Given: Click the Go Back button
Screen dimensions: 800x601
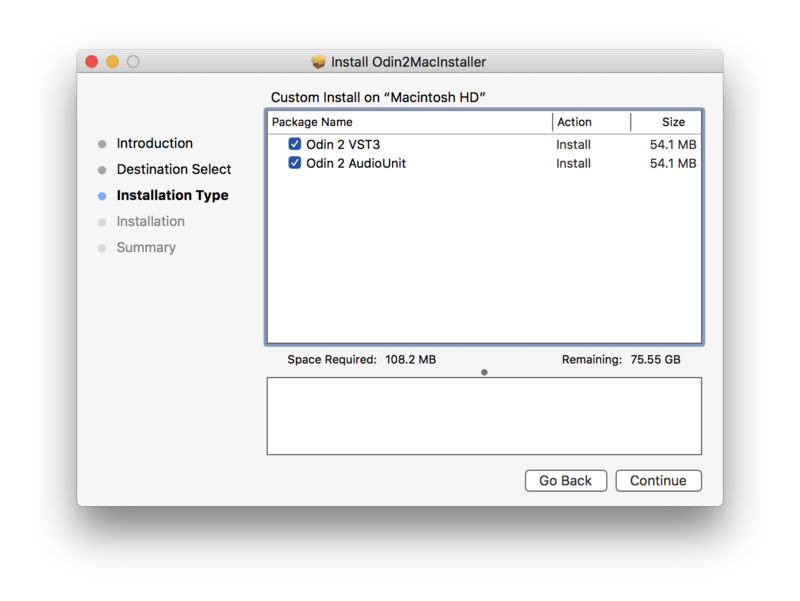Looking at the screenshot, I should (x=565, y=481).
